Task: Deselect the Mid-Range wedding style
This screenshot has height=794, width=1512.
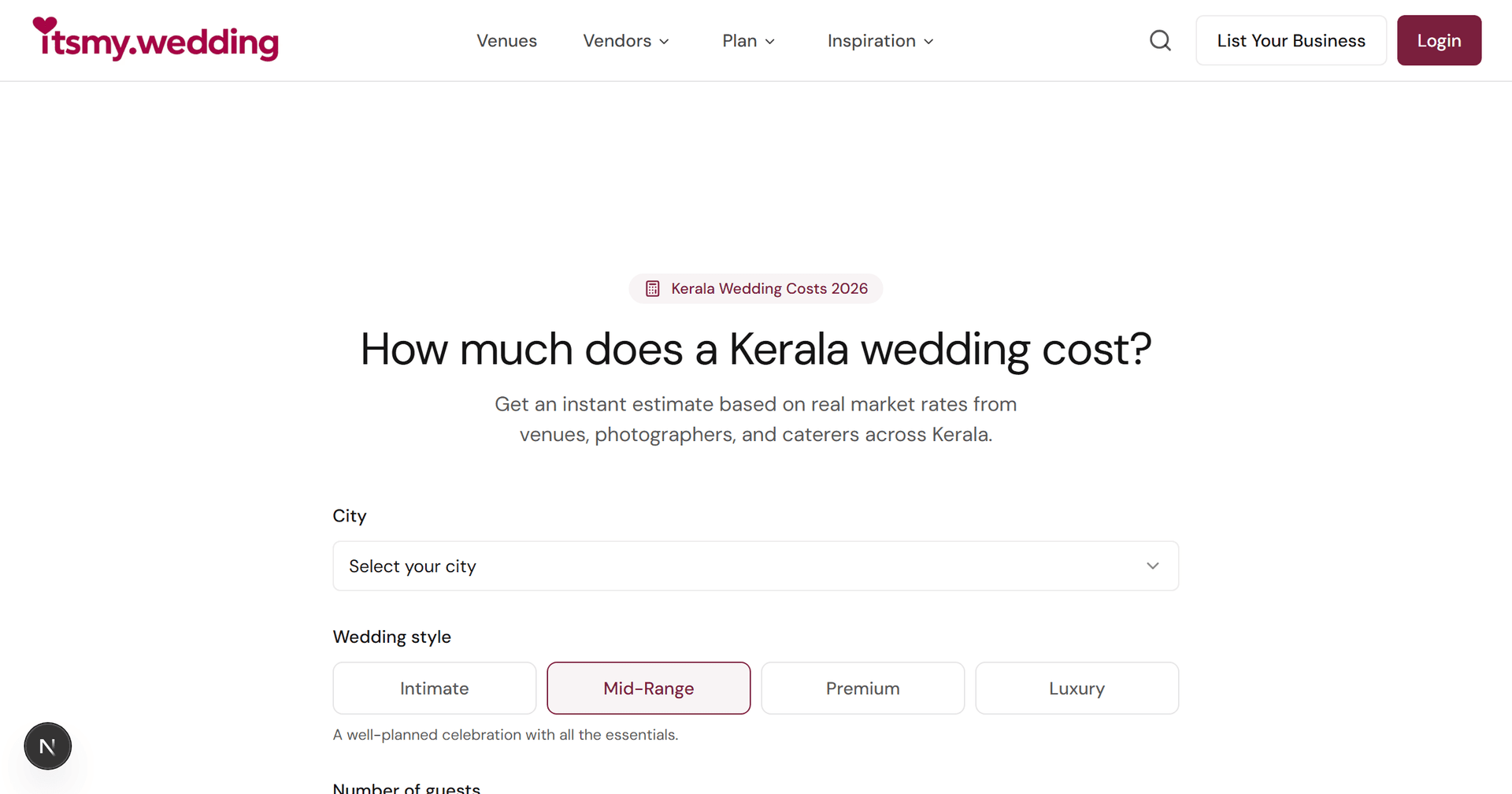Action: [x=648, y=688]
